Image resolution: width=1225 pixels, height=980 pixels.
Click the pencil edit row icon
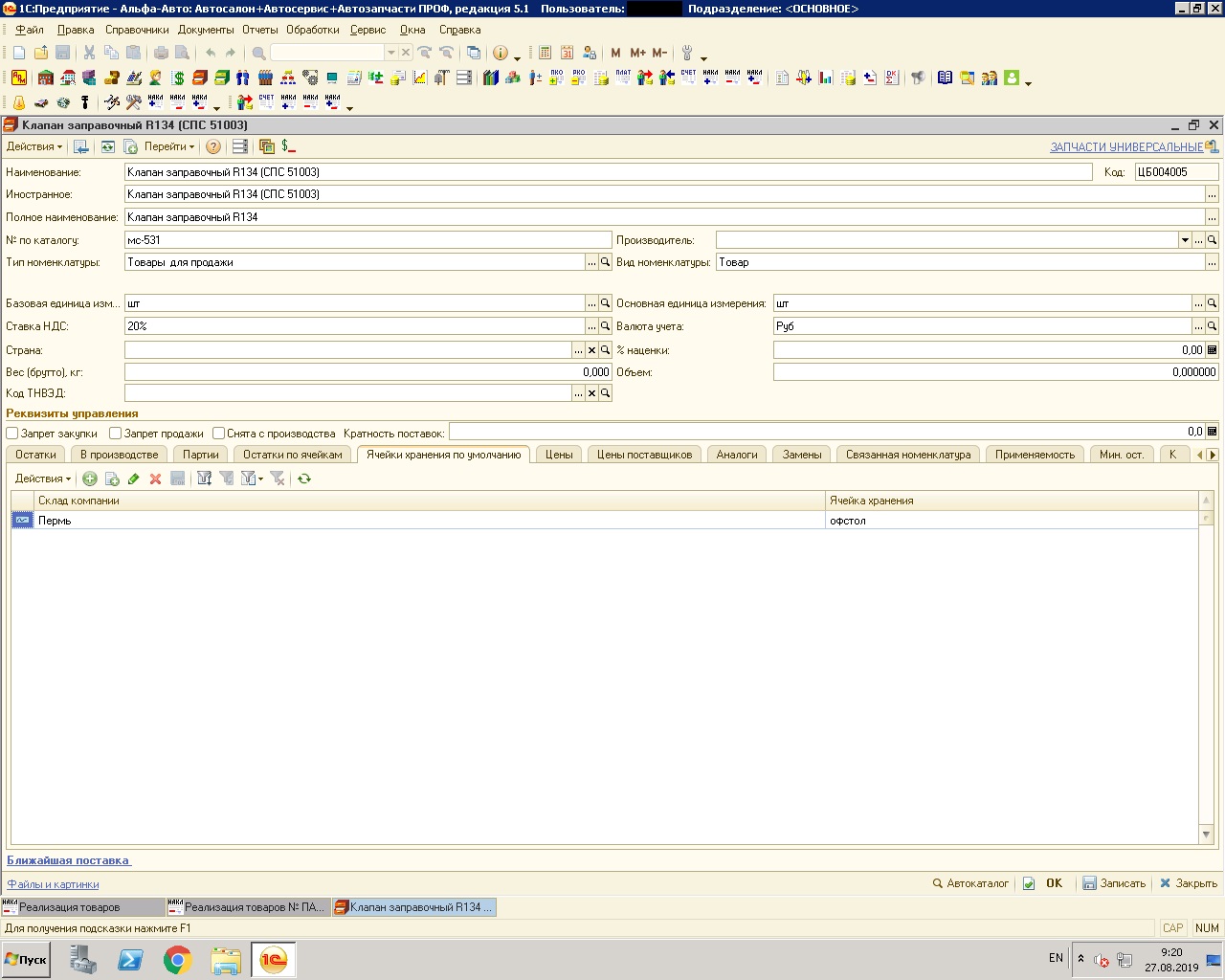pyautogui.click(x=133, y=479)
